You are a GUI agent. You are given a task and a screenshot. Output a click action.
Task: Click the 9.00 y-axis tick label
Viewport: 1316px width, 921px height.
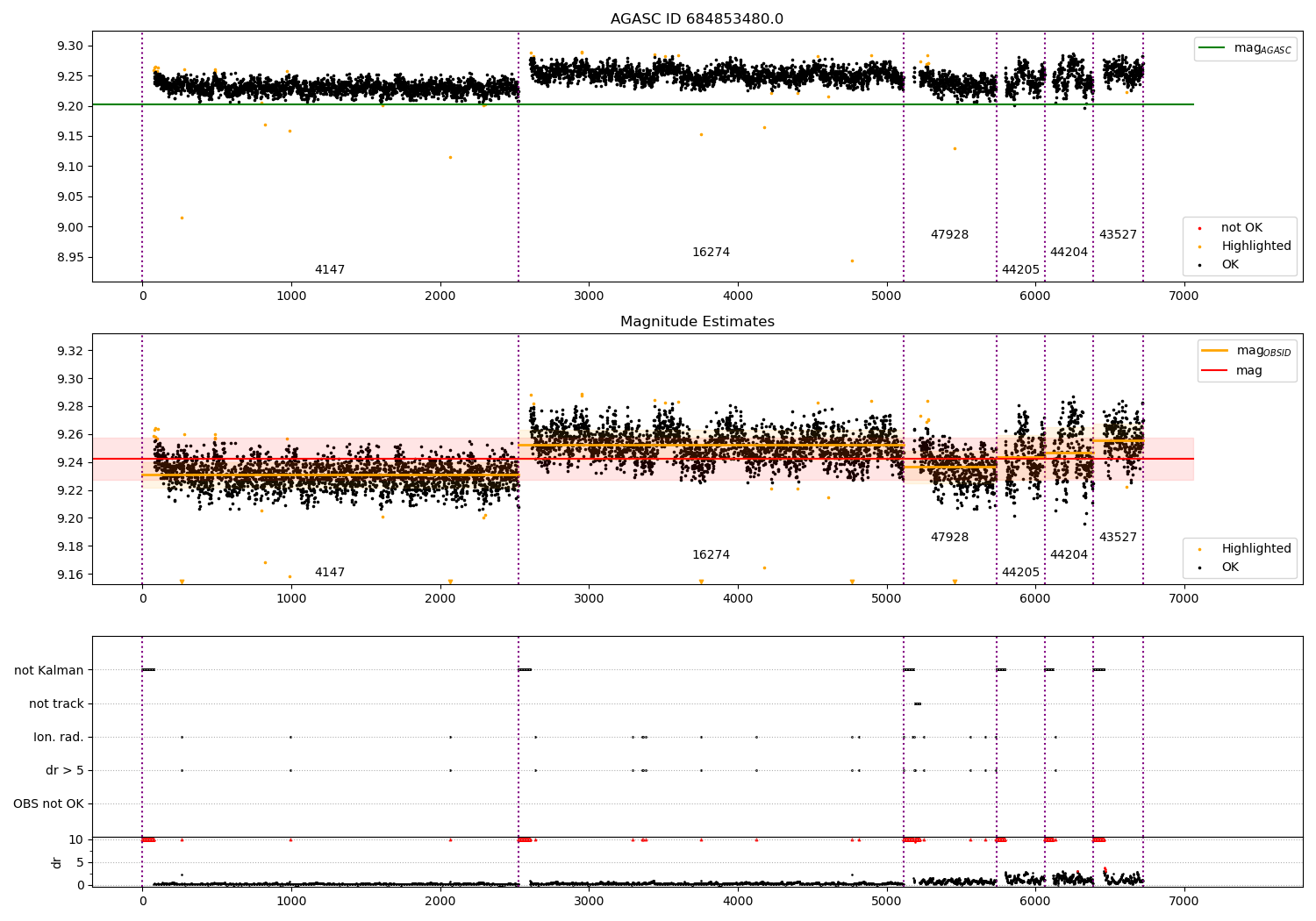point(70,228)
